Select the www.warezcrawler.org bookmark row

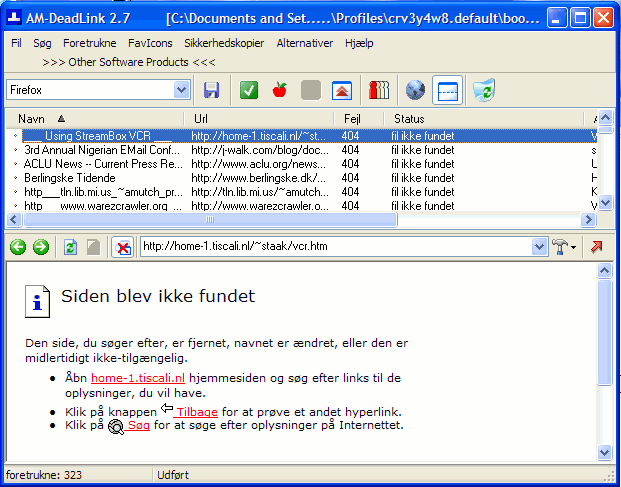point(301,205)
